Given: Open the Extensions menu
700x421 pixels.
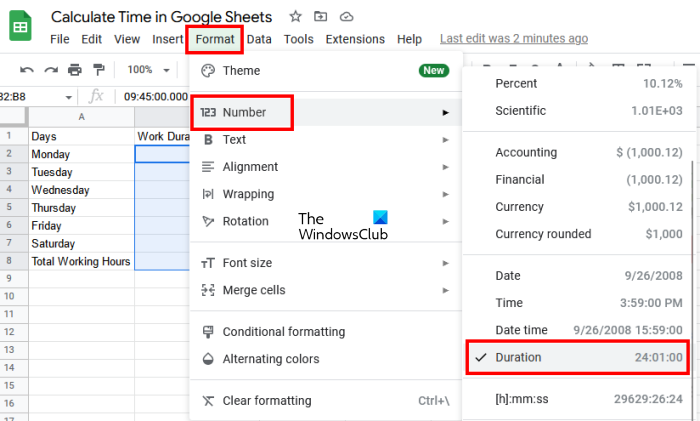Looking at the screenshot, I should (x=355, y=39).
